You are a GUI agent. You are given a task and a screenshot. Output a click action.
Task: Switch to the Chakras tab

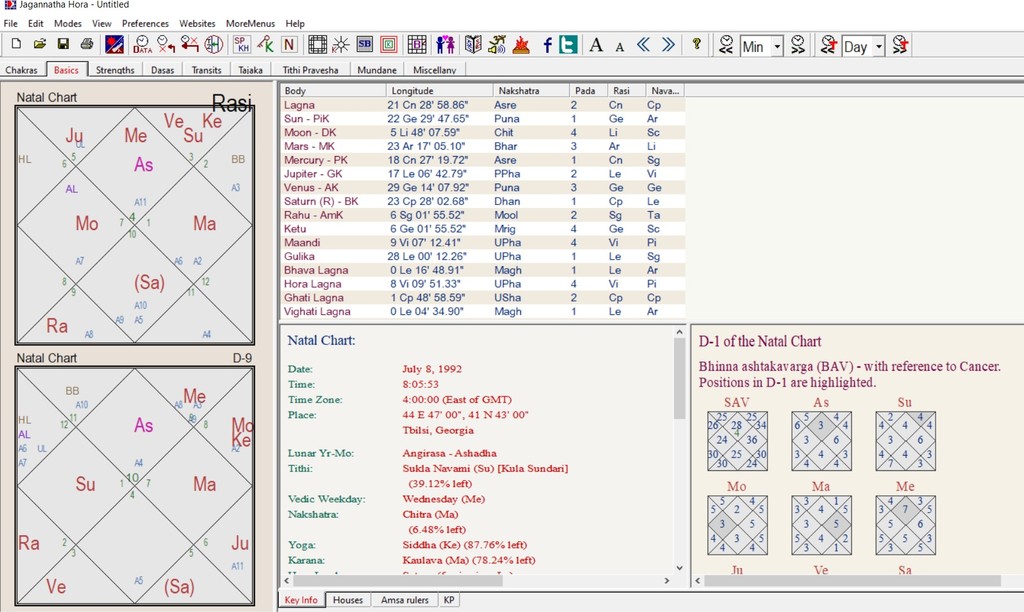pyautogui.click(x=22, y=69)
